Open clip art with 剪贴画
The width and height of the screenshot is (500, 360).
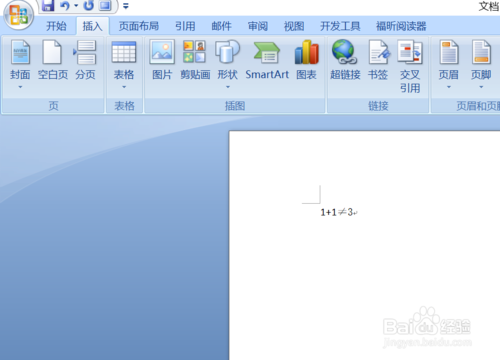pyautogui.click(x=195, y=60)
